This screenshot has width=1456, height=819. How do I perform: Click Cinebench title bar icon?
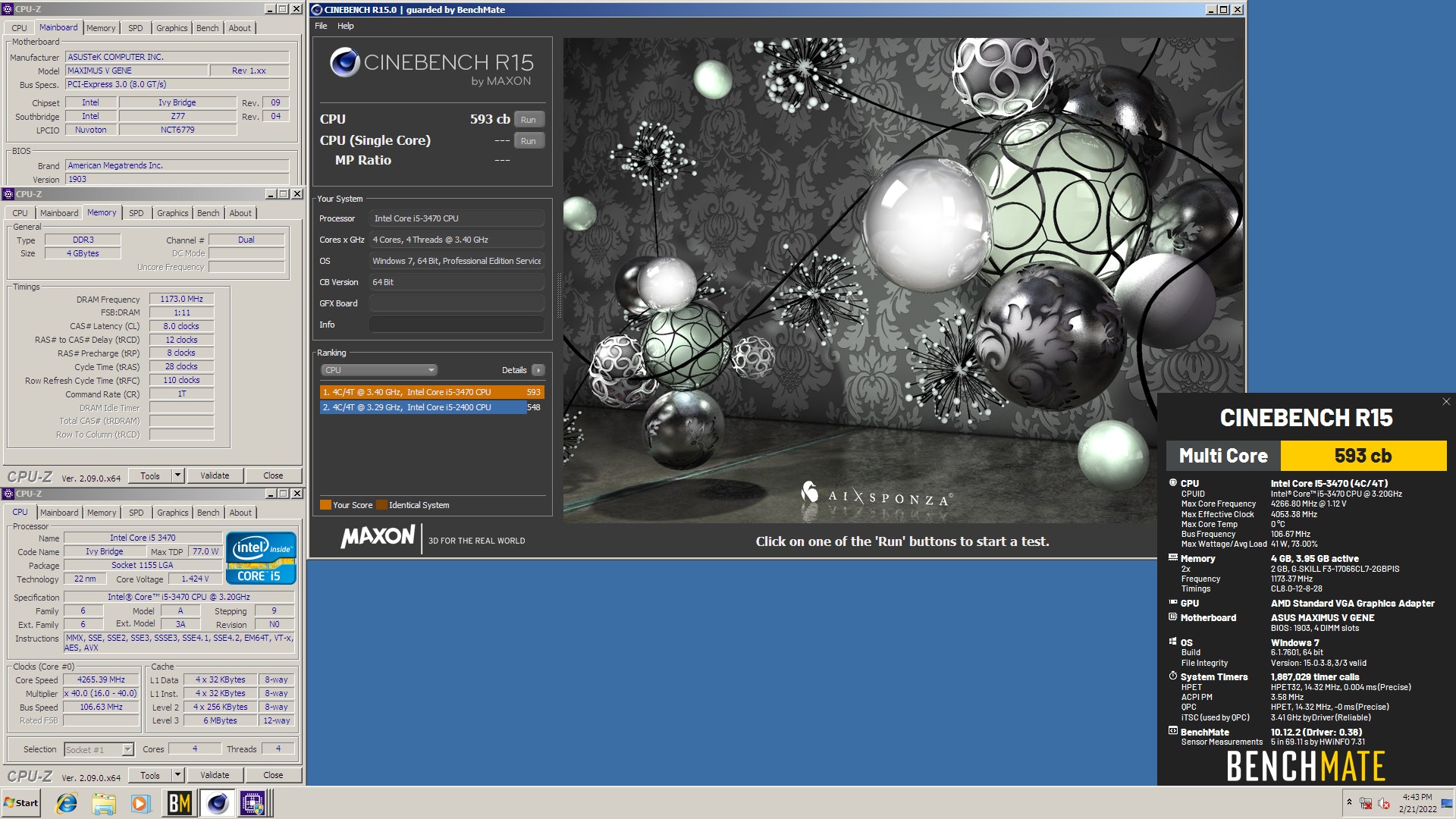click(x=317, y=10)
